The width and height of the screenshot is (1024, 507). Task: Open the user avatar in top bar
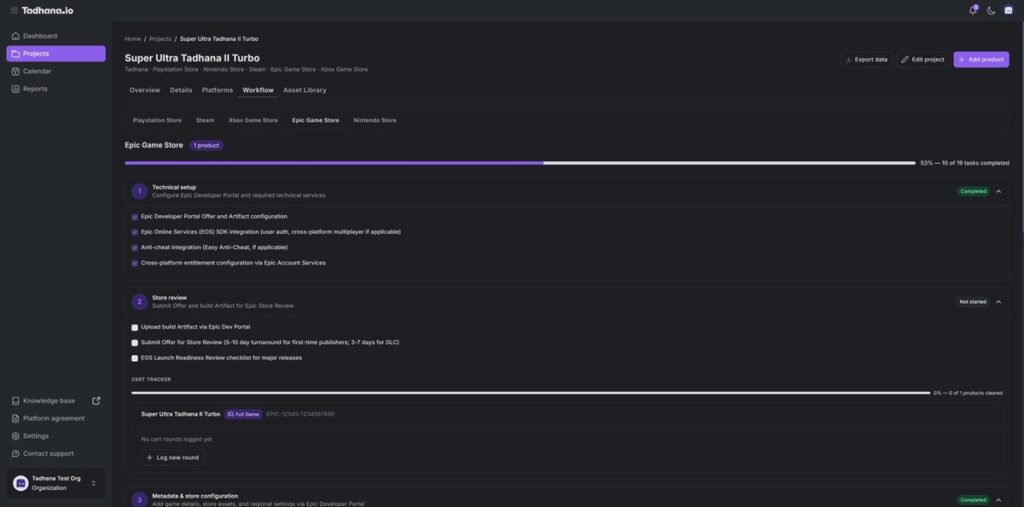coord(1008,10)
